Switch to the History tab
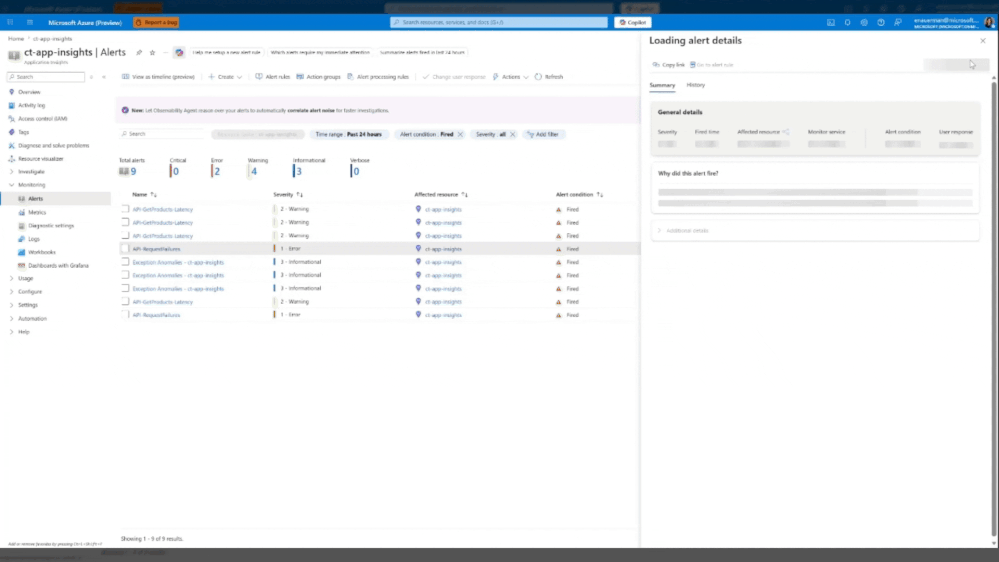The height and width of the screenshot is (562, 999). click(x=696, y=85)
